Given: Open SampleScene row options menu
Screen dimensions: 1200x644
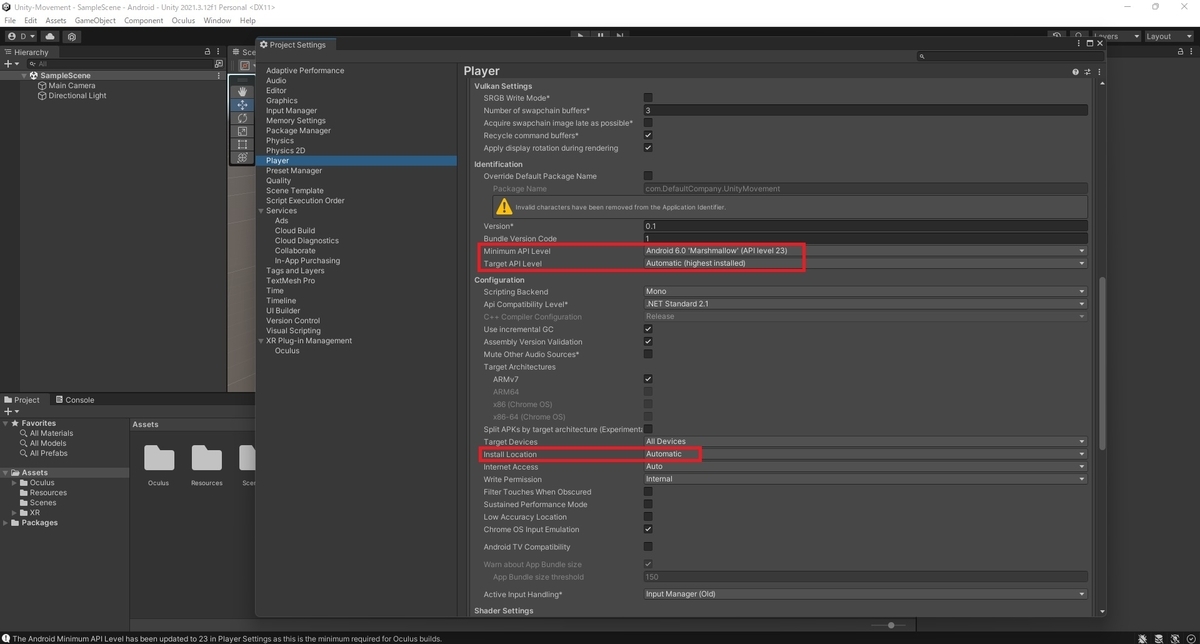Looking at the screenshot, I should point(219,75).
